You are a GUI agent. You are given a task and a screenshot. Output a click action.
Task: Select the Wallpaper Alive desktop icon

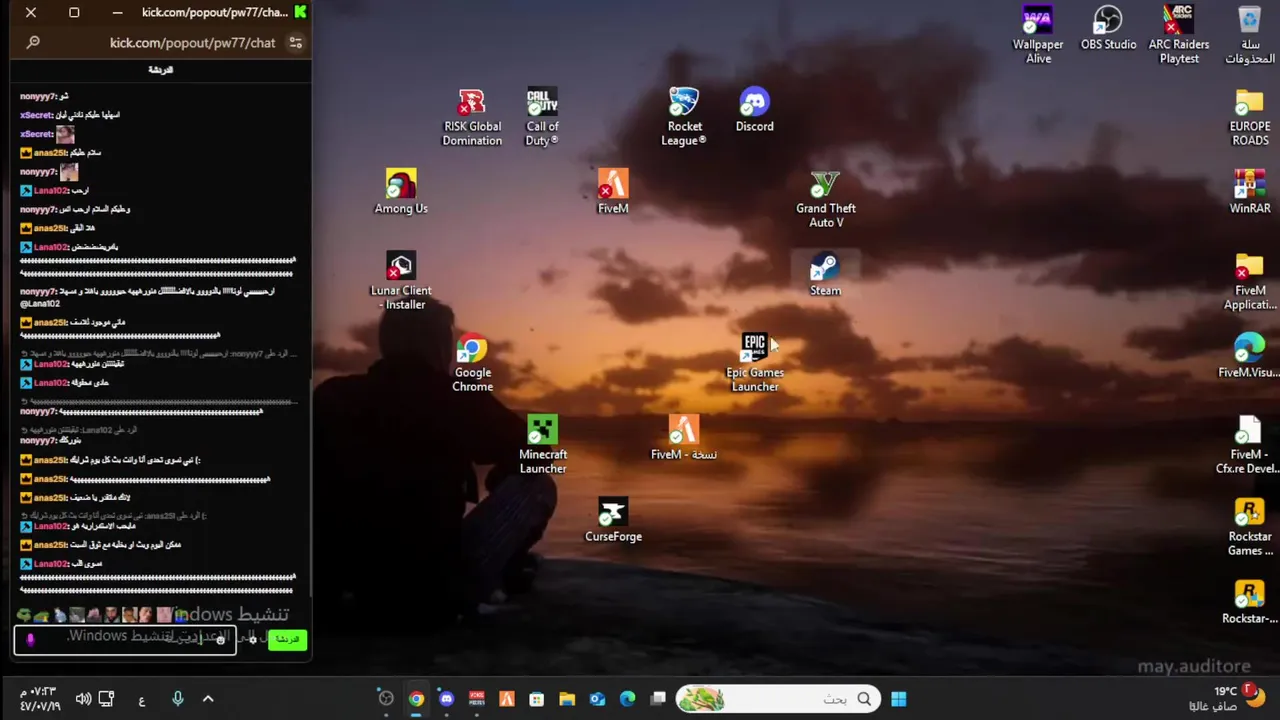click(1038, 36)
